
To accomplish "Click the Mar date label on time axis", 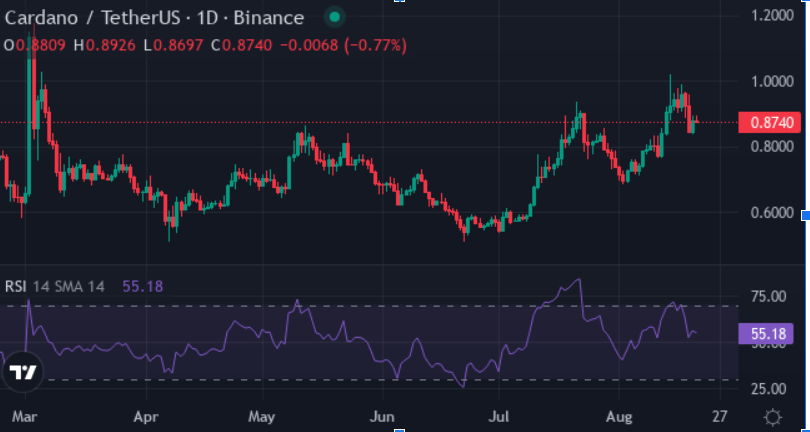I will coord(25,416).
